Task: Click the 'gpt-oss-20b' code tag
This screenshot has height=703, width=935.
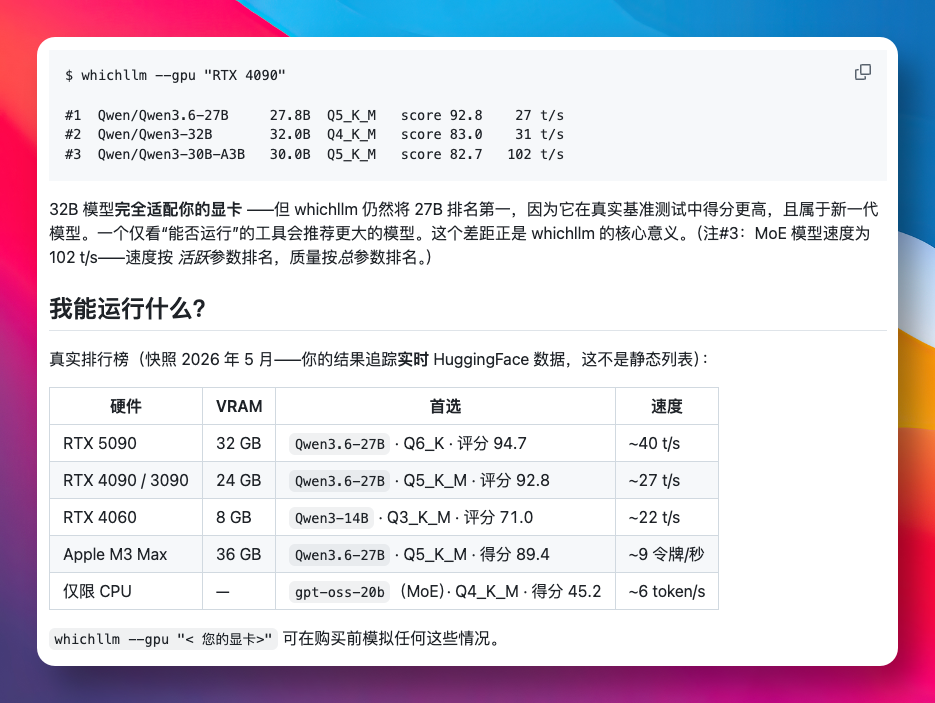Action: [x=339, y=591]
